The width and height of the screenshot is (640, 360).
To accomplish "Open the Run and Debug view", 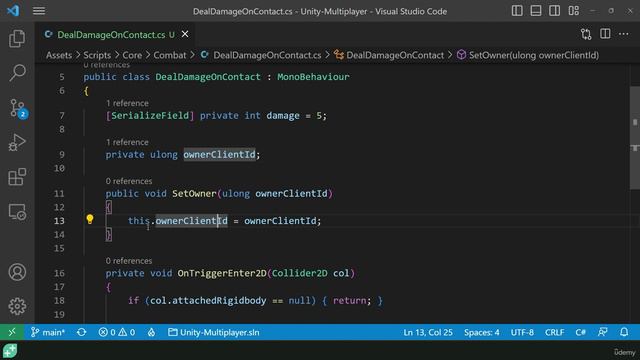I will (17, 142).
